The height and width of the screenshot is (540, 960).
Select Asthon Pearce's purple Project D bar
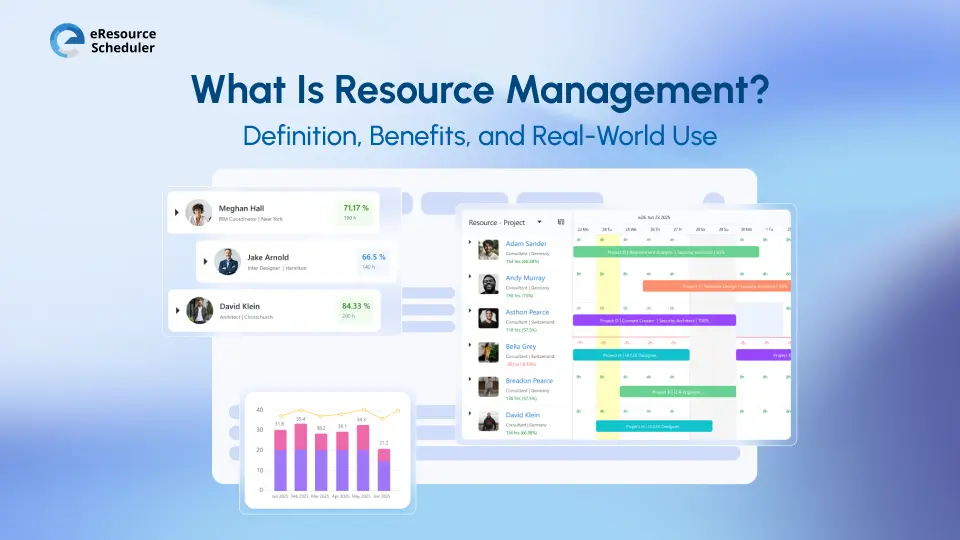(654, 320)
